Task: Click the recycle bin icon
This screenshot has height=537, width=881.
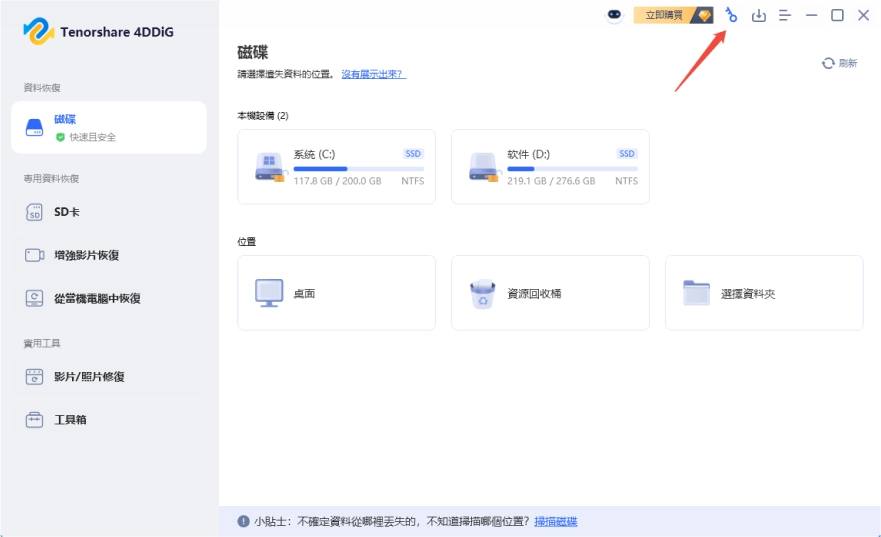Action: (483, 294)
